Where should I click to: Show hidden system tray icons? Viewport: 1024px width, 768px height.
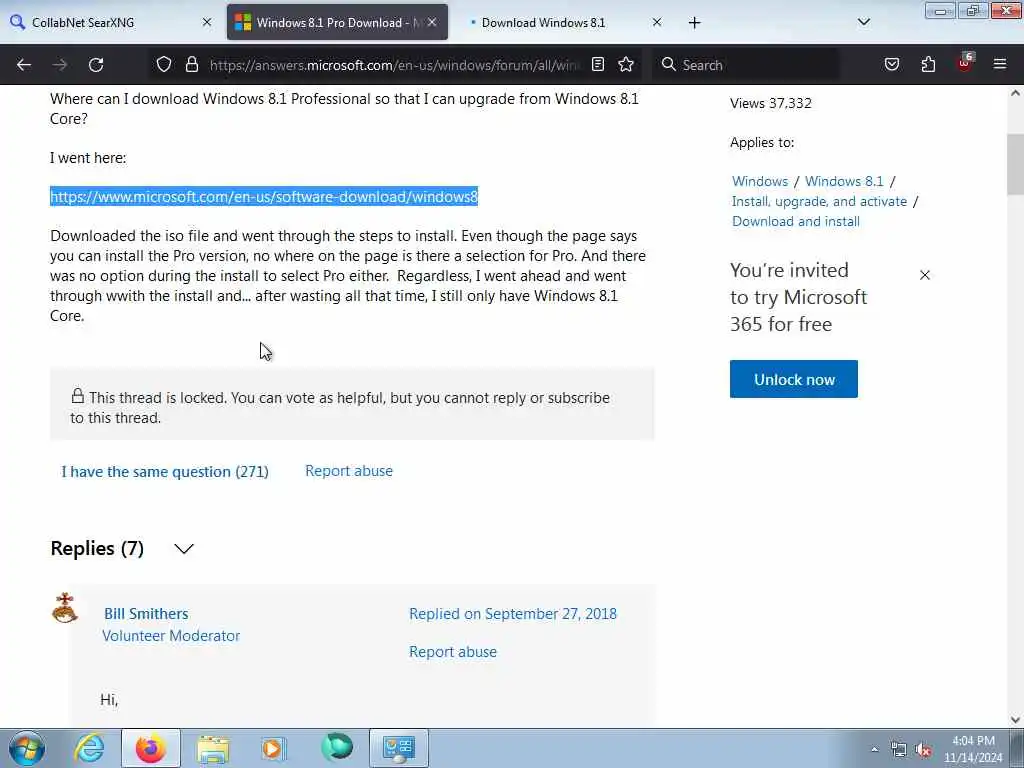[x=874, y=750]
